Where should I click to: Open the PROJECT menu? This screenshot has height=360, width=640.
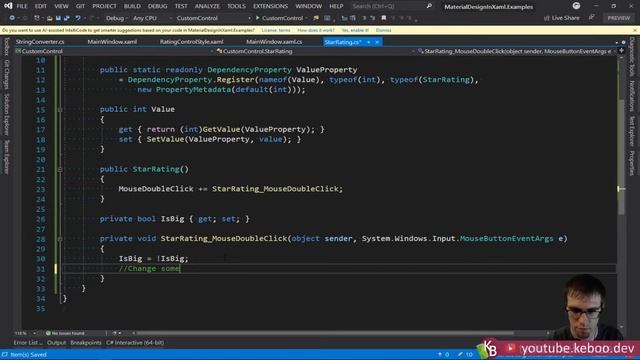tap(104, 6)
